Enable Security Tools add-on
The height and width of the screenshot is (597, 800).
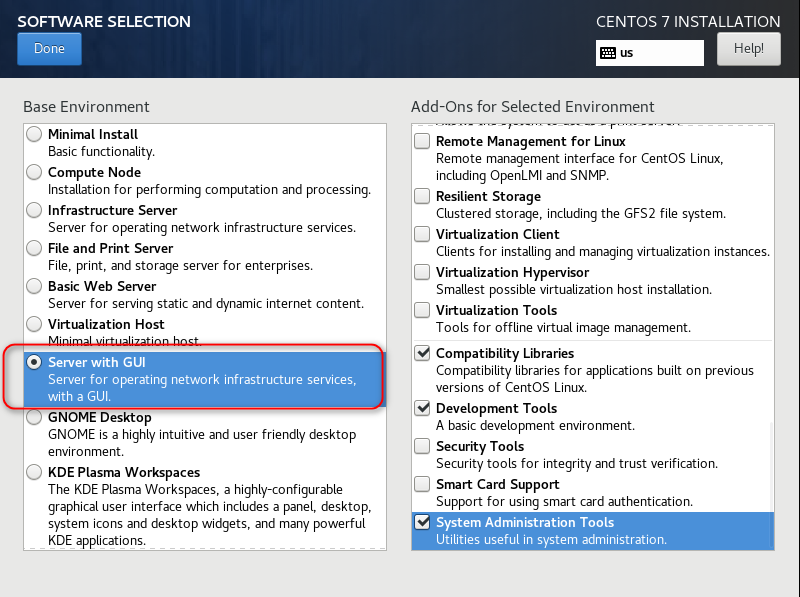423,447
